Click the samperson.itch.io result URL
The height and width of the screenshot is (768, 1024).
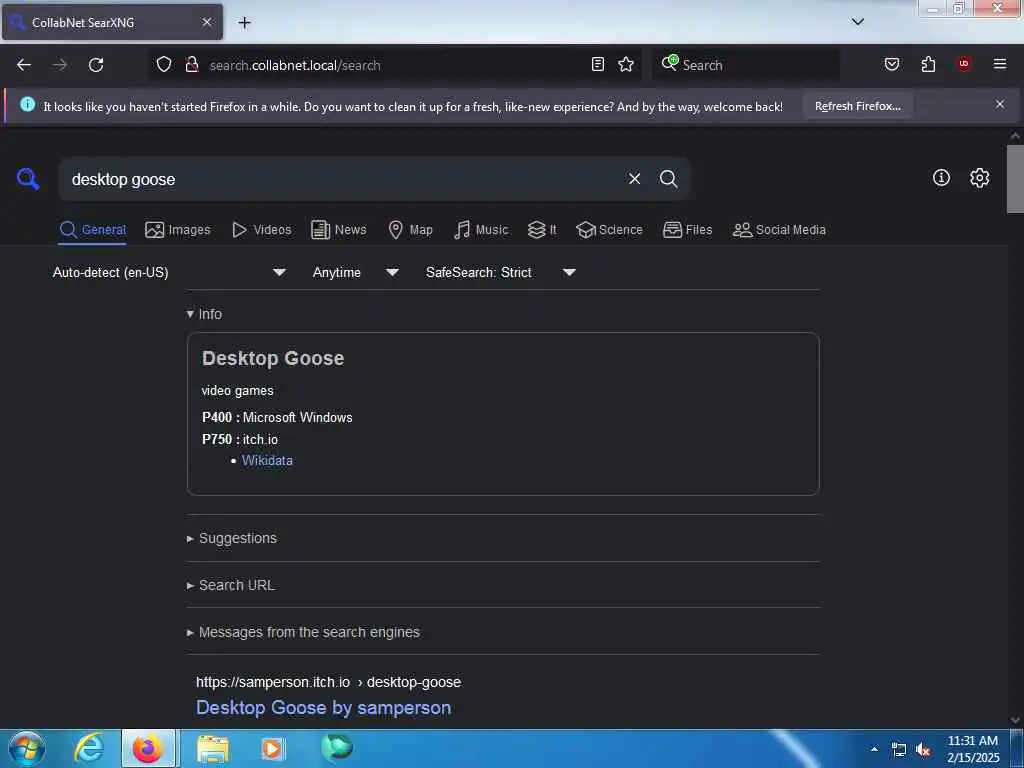[328, 682]
